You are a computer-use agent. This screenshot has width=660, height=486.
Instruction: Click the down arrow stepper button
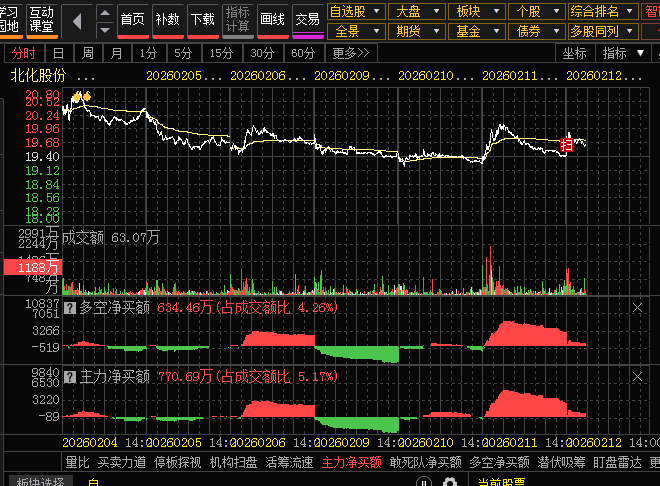point(105,30)
